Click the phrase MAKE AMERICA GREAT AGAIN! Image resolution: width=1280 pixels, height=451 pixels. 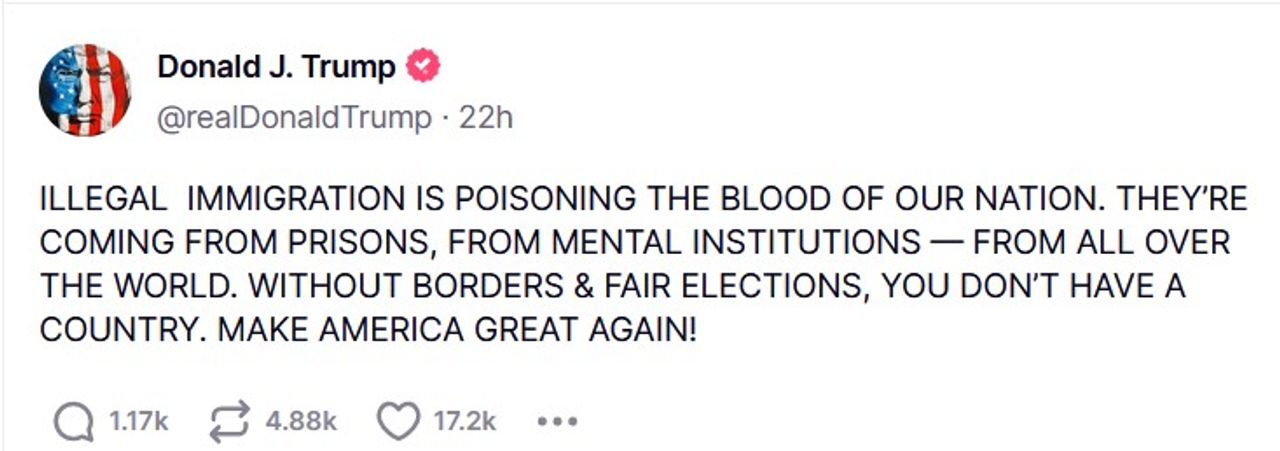(457, 330)
